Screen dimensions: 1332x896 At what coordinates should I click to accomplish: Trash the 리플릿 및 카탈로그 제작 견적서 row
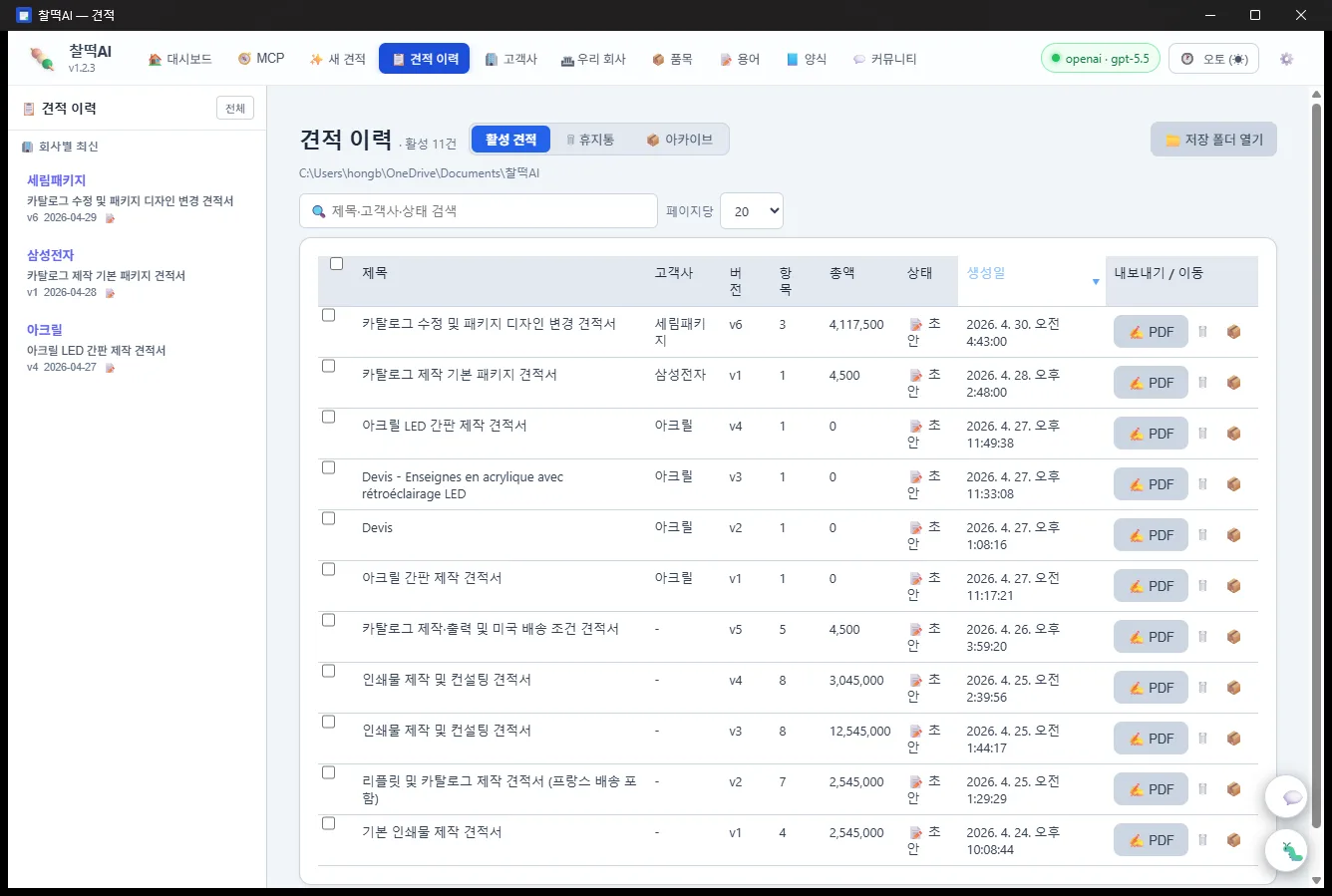1202,789
